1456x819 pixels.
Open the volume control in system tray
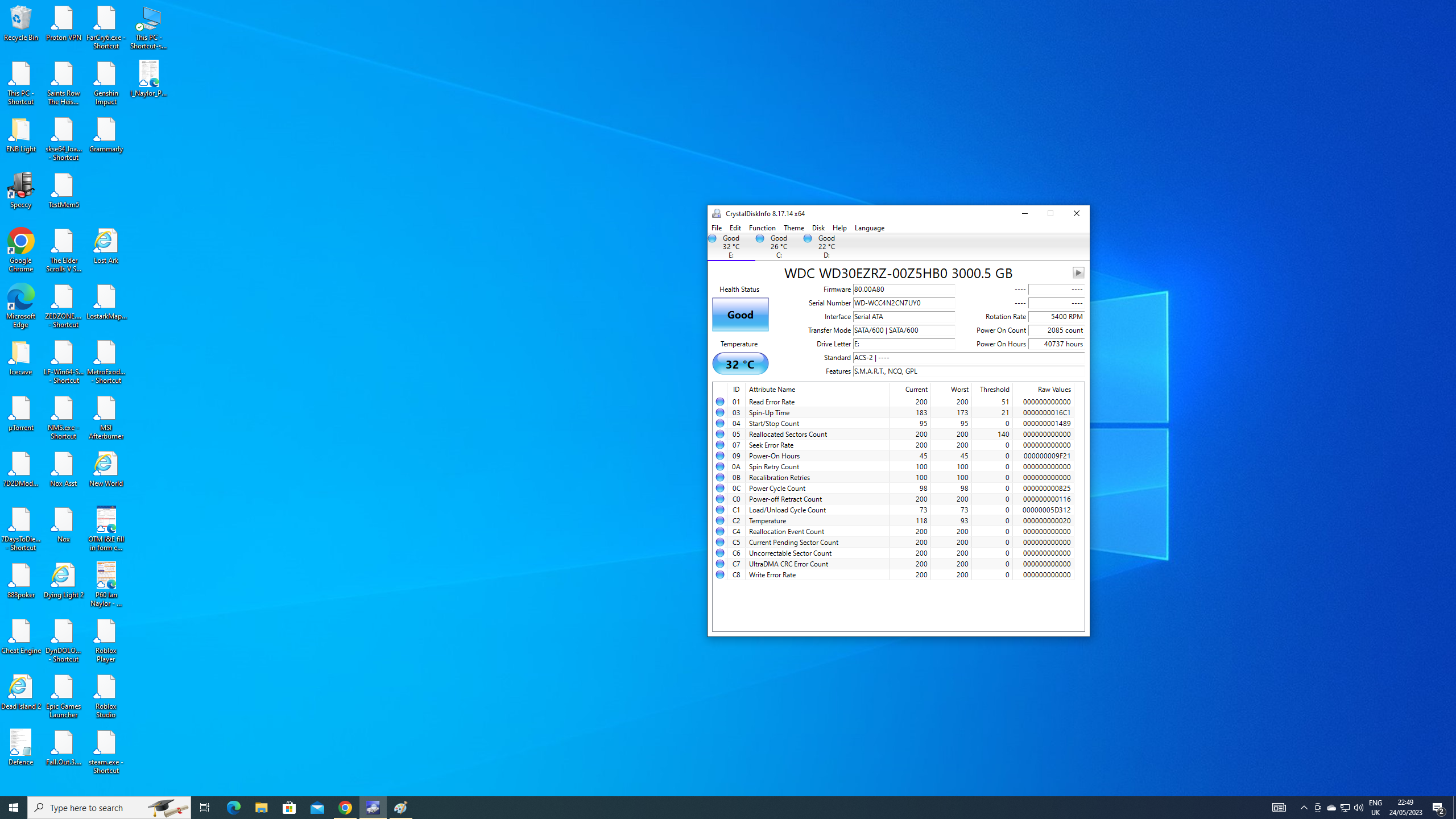1359,808
